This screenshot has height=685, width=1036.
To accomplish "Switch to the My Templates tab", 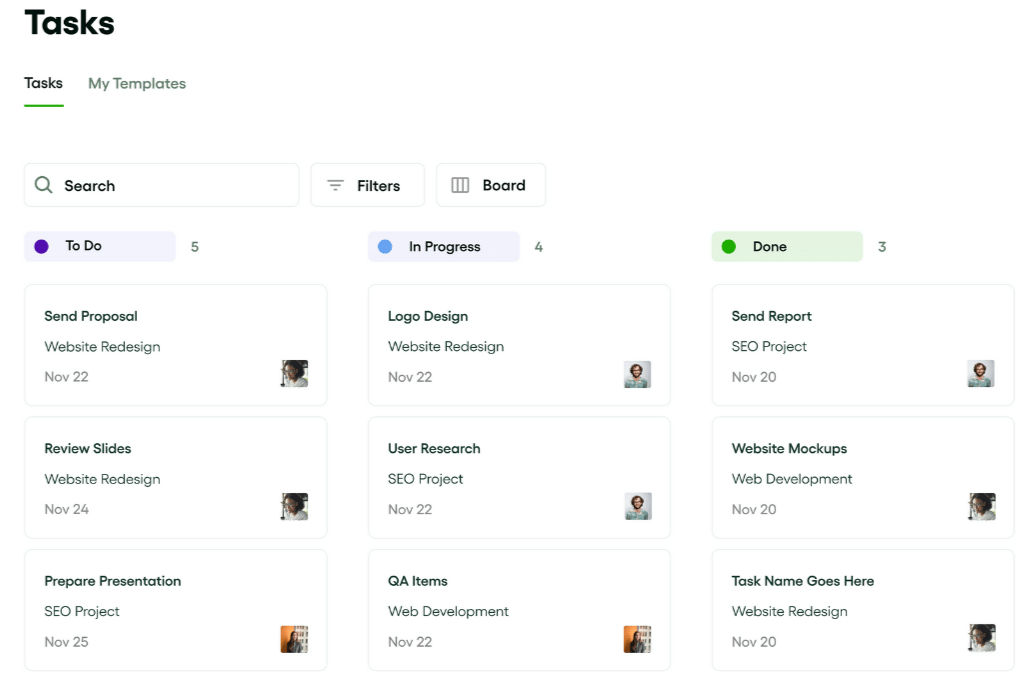I will 137,83.
